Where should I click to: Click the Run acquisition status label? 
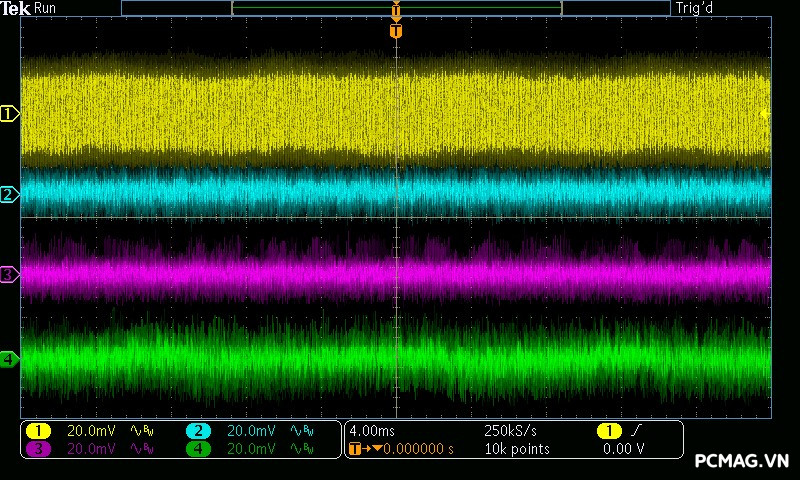pyautogui.click(x=45, y=8)
